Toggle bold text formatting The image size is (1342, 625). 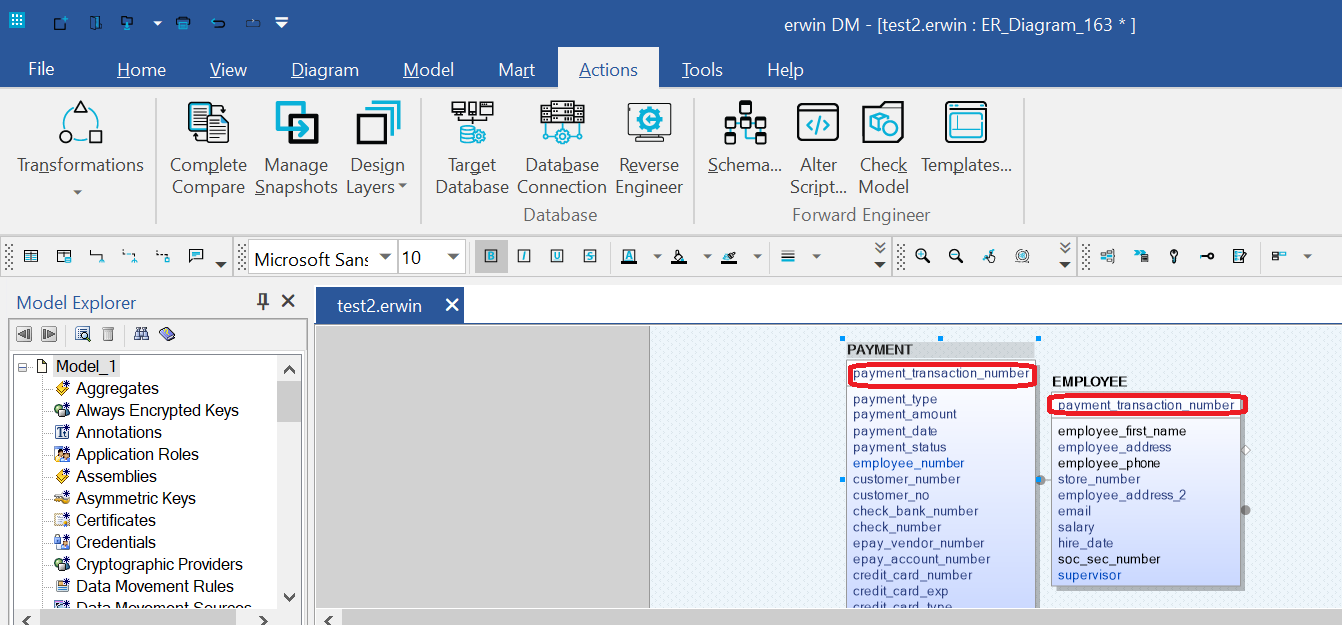point(491,257)
